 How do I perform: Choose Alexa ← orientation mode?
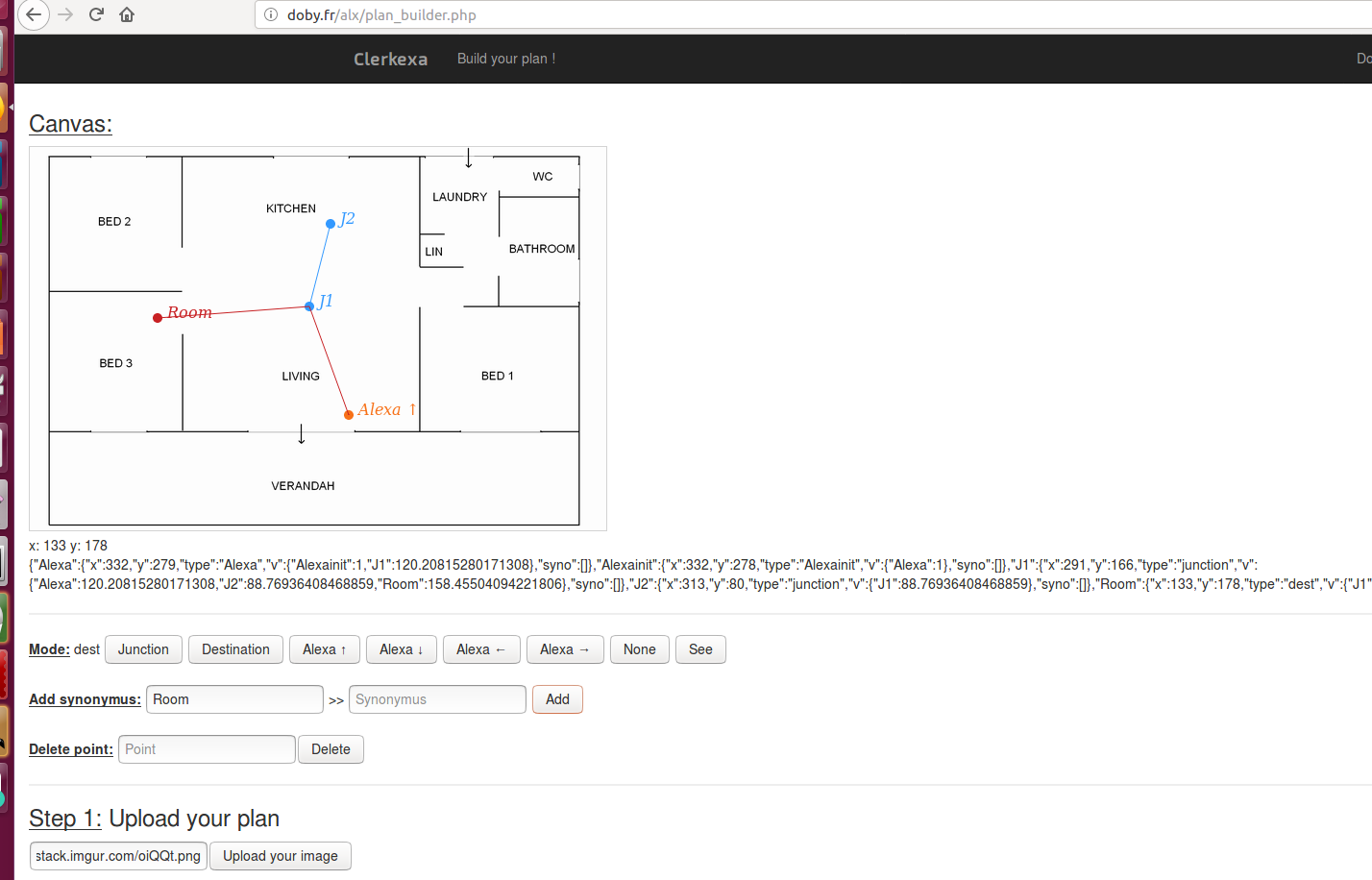481,649
